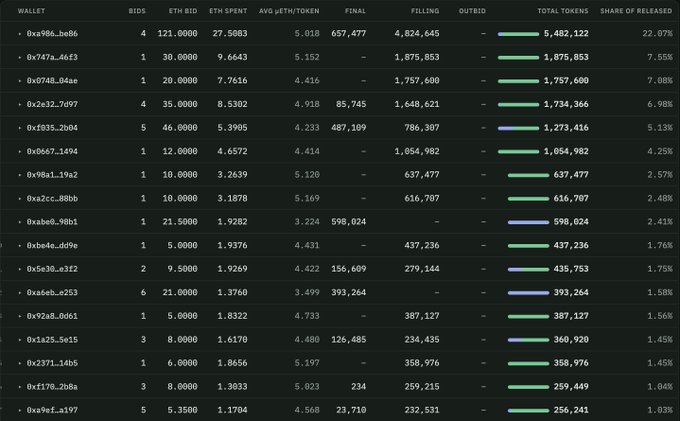
Task: Sort by the FILLING column header
Action: [425, 11]
